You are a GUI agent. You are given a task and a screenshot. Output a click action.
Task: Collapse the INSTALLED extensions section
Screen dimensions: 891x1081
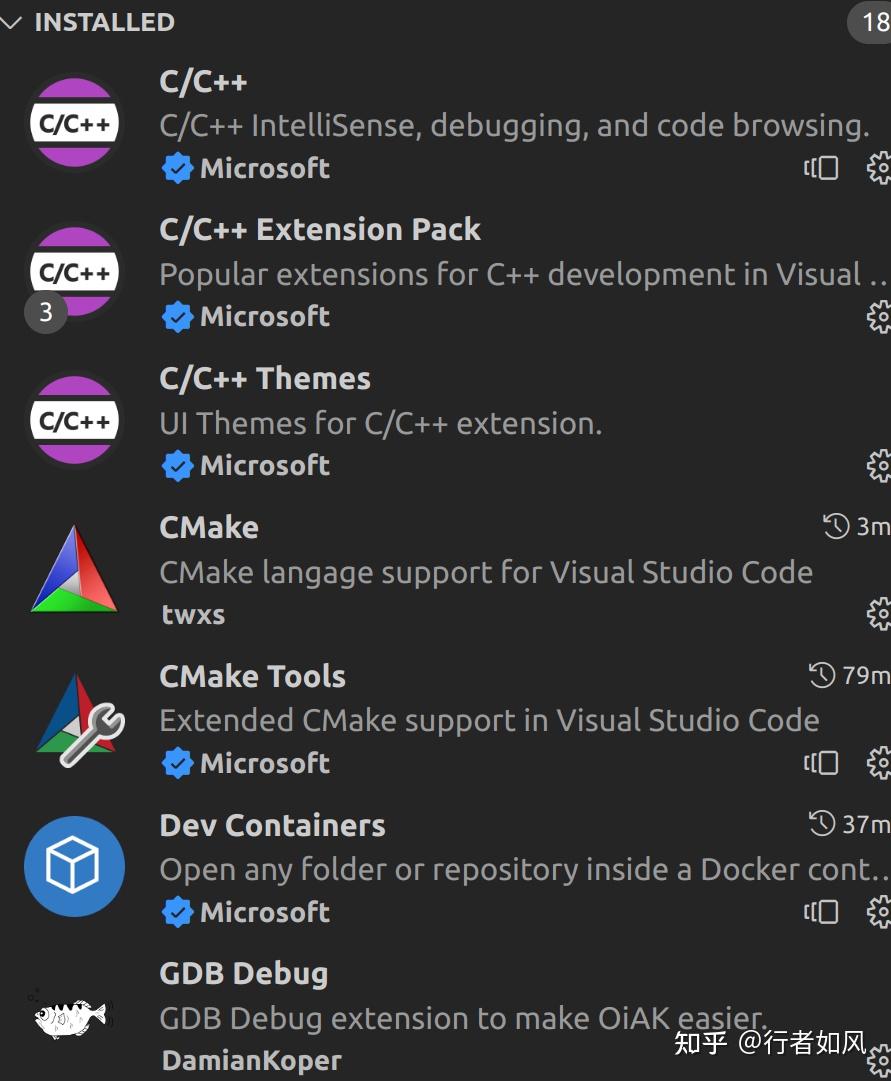point(12,22)
